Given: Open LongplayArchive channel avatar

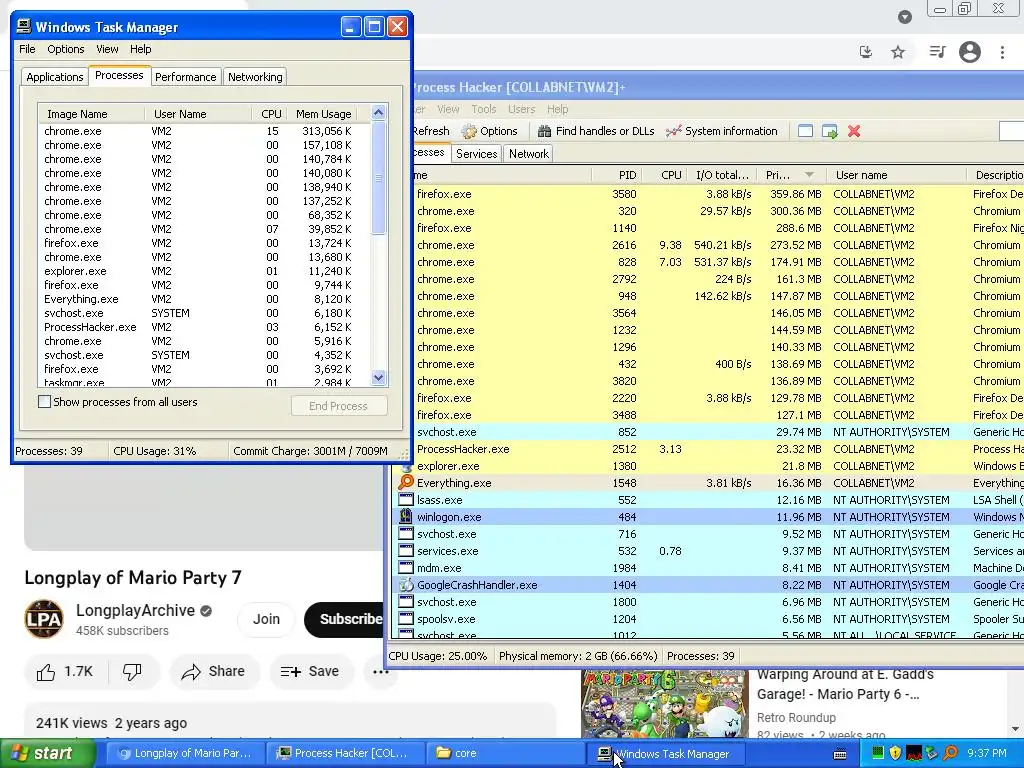Looking at the screenshot, I should (x=44, y=618).
